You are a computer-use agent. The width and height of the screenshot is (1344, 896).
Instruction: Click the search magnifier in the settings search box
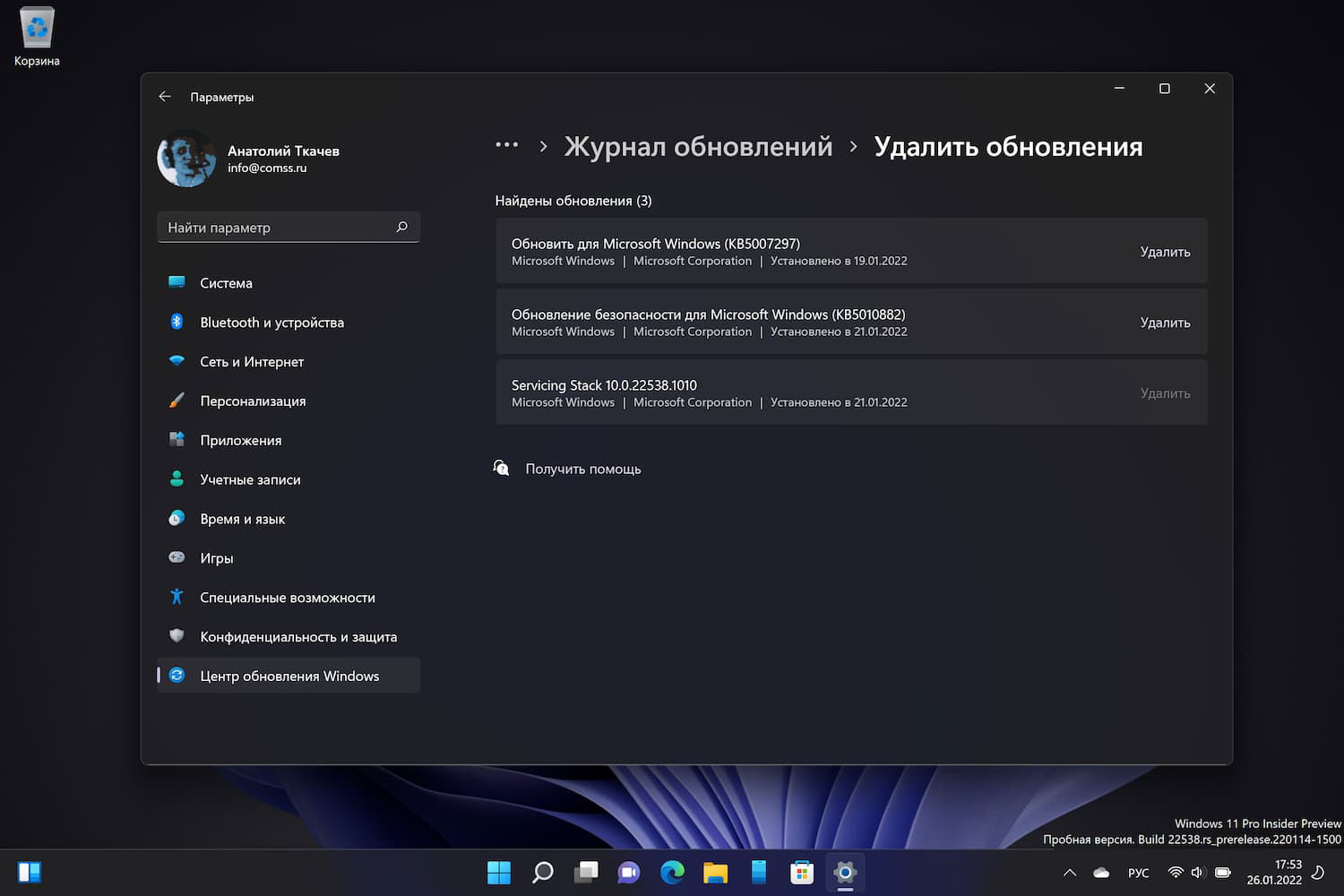(402, 228)
